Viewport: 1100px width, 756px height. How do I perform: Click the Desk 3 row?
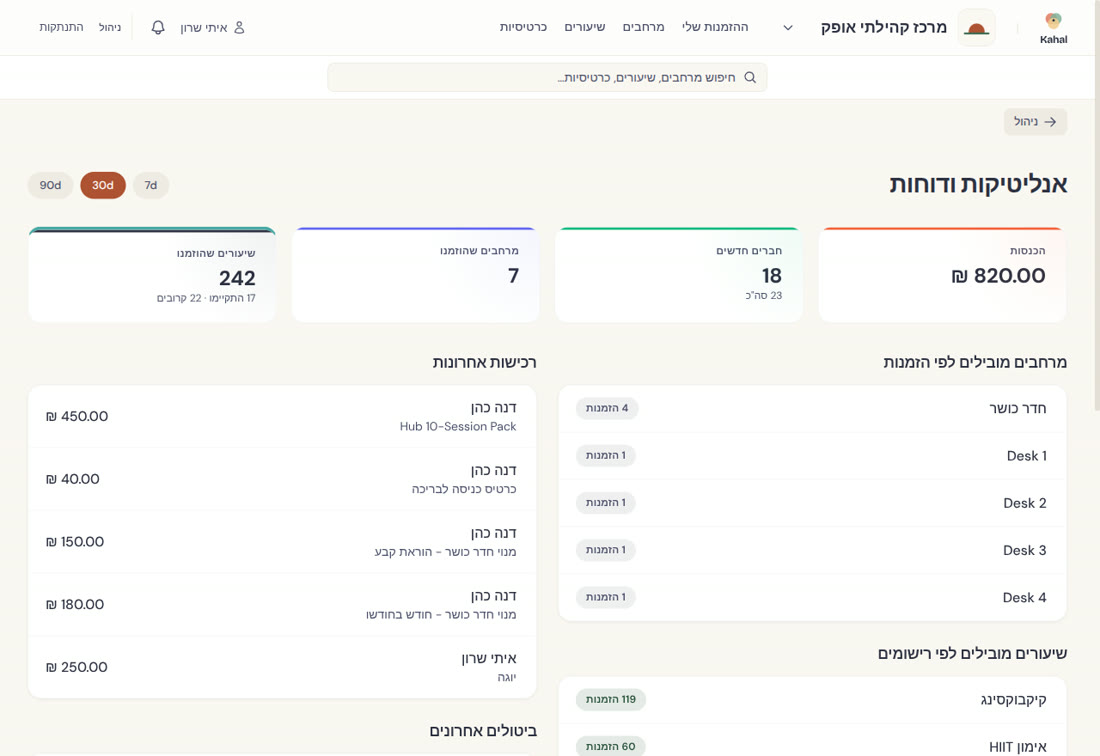812,550
